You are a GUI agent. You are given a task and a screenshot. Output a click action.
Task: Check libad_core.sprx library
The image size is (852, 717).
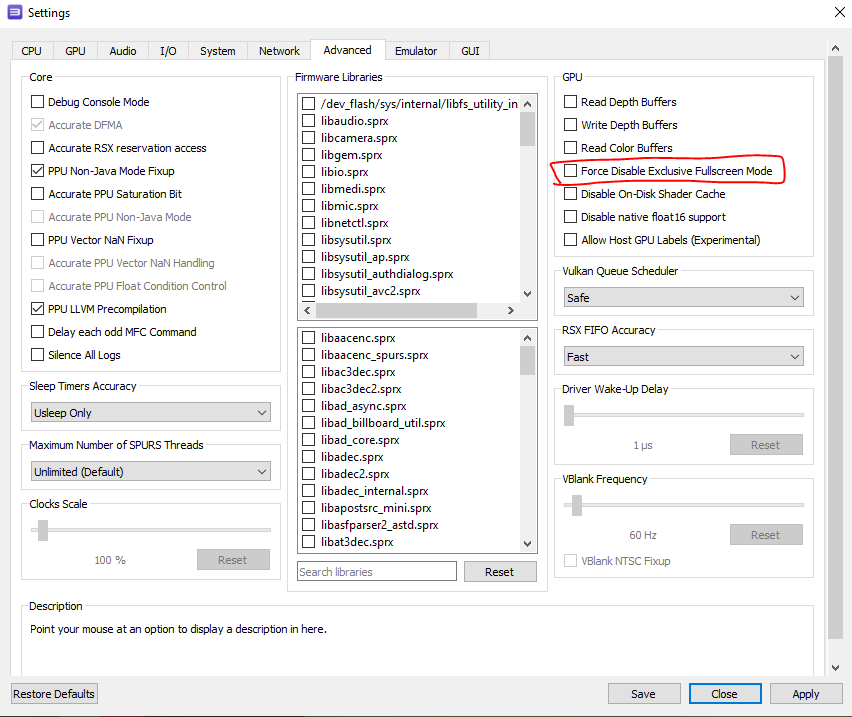308,440
